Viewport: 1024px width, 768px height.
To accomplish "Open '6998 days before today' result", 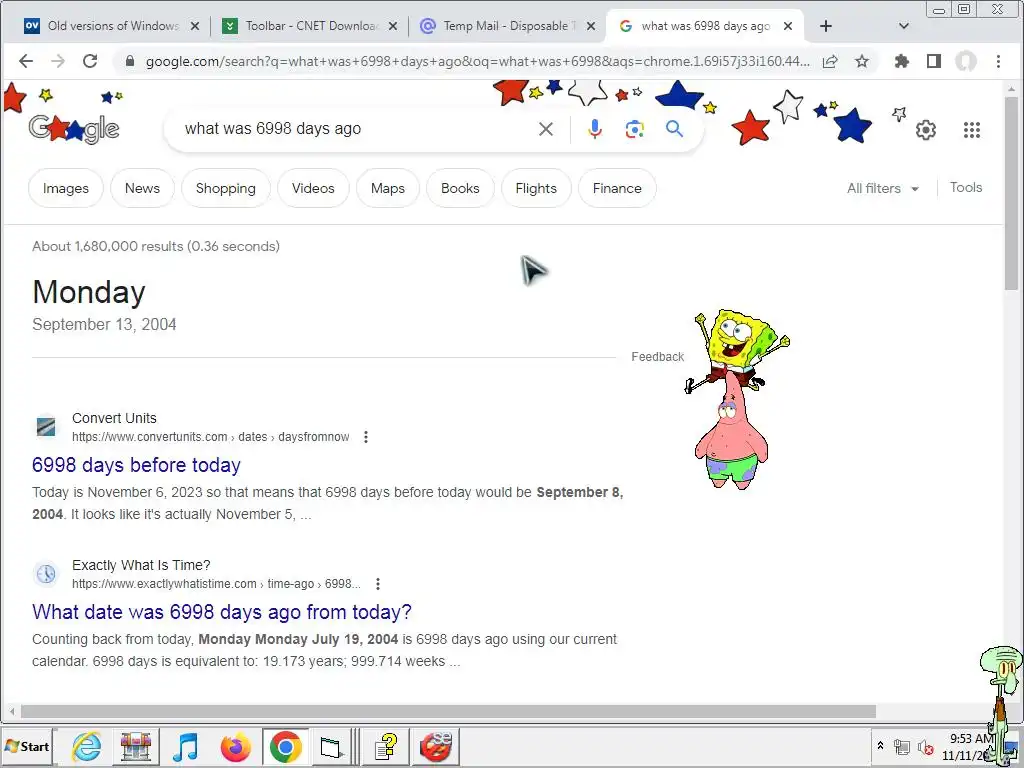I will click(136, 465).
